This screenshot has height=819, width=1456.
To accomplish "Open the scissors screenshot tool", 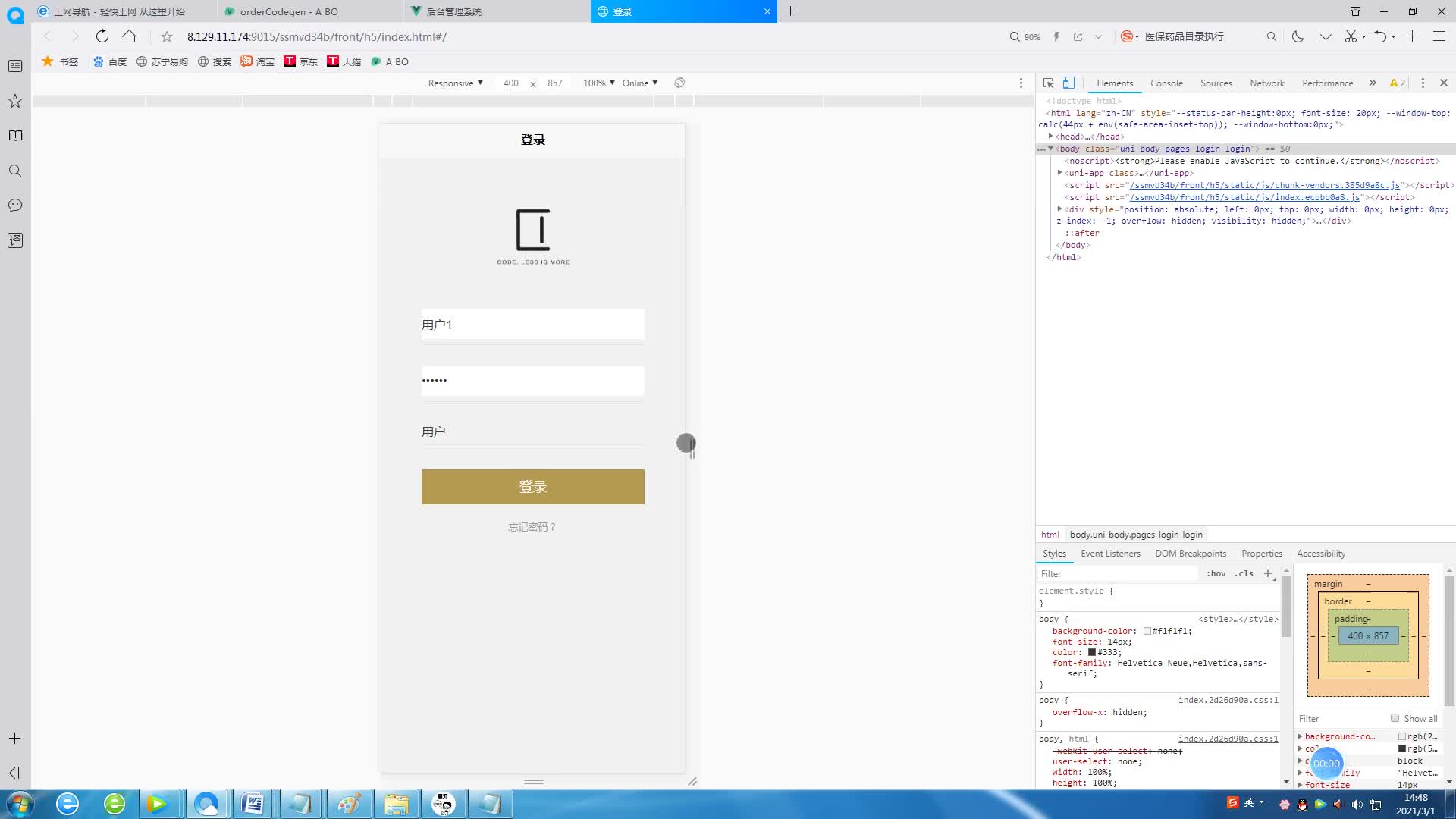I will pos(1351,36).
